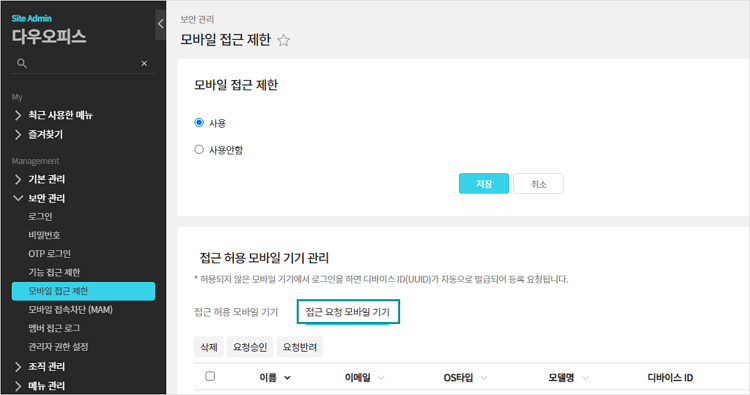Open 모바일 접속차단 (MAM) submenu item
Viewport: 750px width, 395px height.
tap(70, 310)
